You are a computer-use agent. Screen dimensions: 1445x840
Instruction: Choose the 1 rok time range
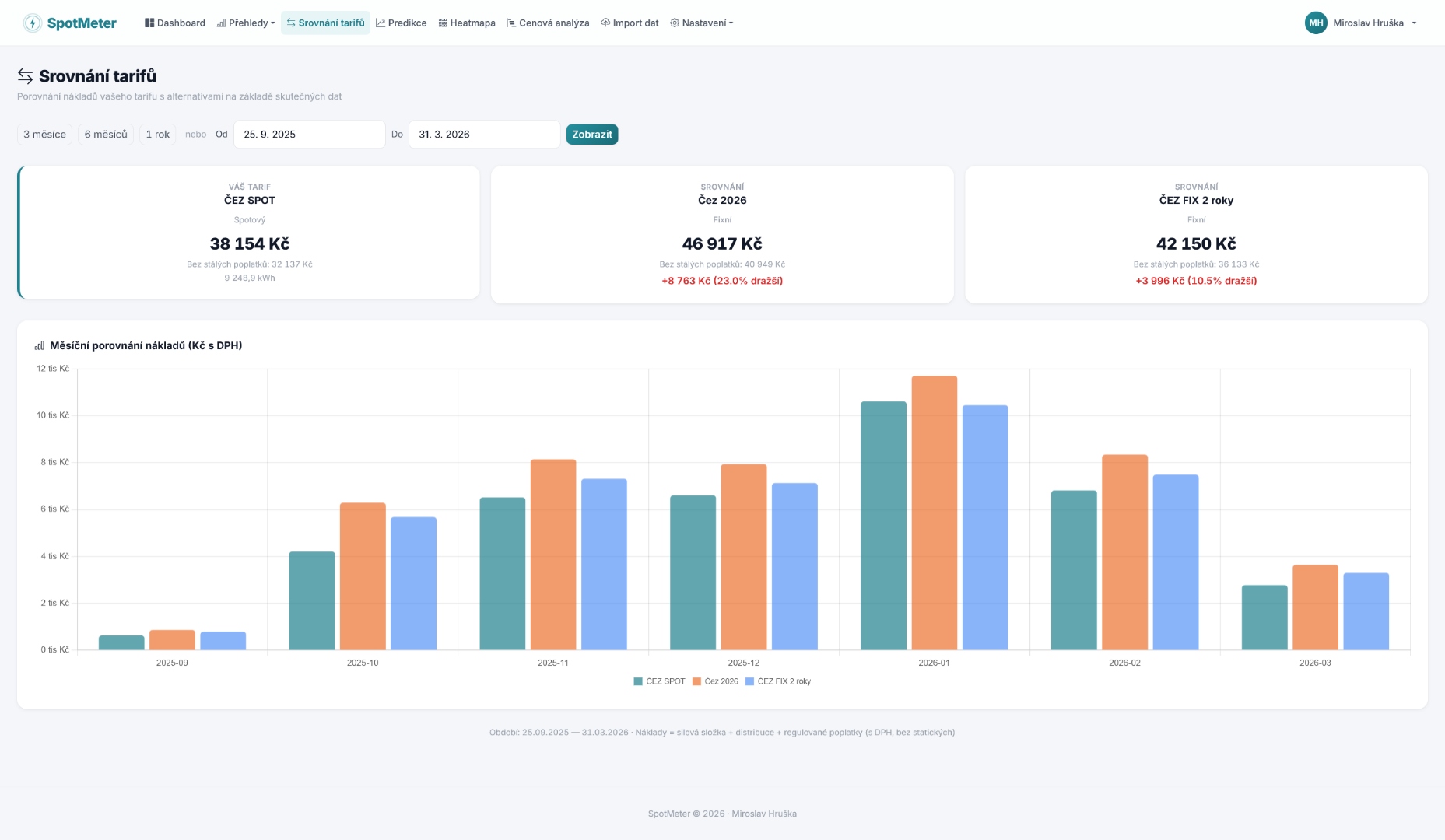157,135
